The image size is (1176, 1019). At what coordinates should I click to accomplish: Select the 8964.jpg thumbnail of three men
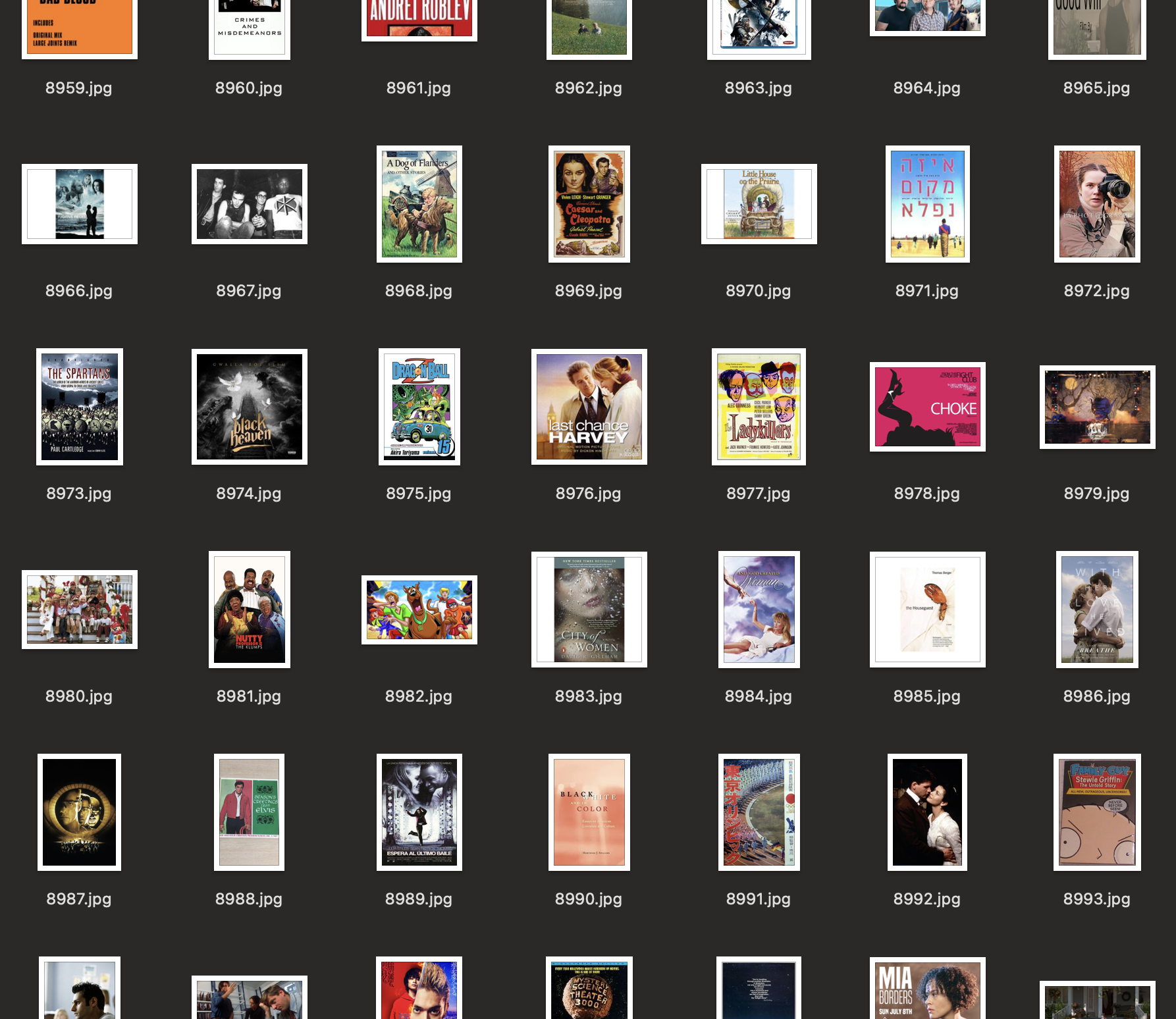[928, 17]
